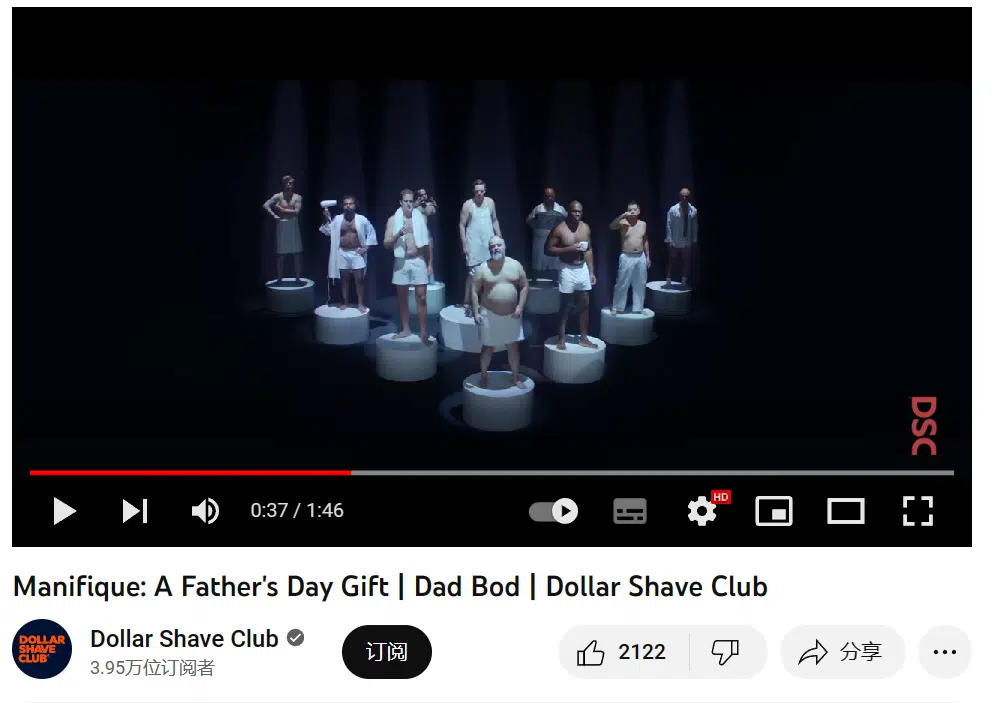Click the 订阅 subscribe button

point(386,652)
